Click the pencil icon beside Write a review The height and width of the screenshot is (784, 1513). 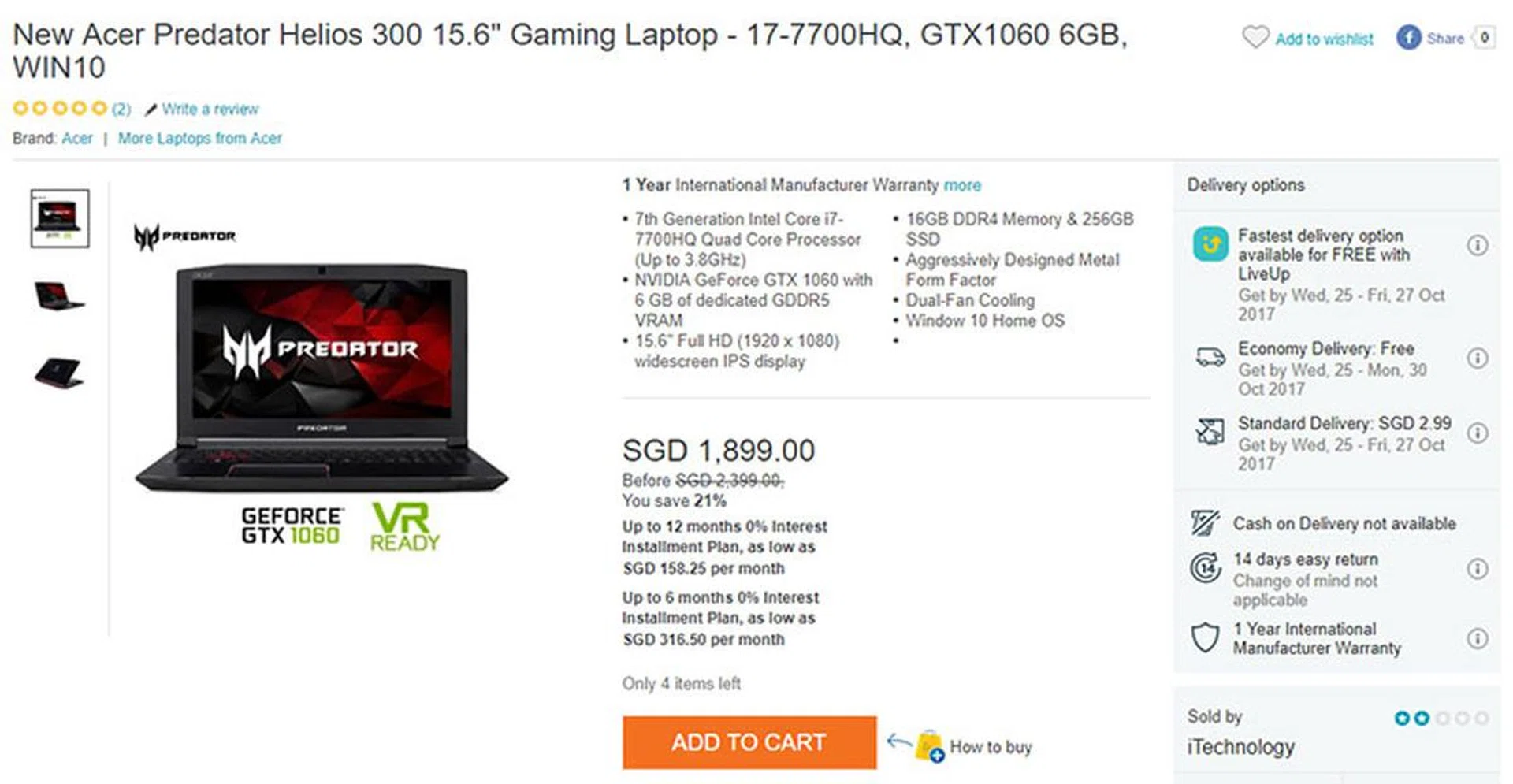[151, 109]
